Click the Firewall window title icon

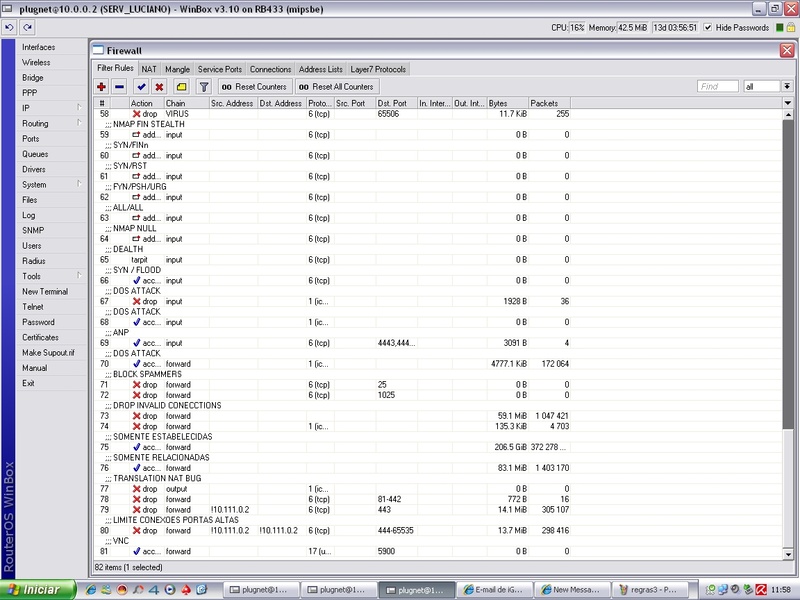(x=98, y=50)
